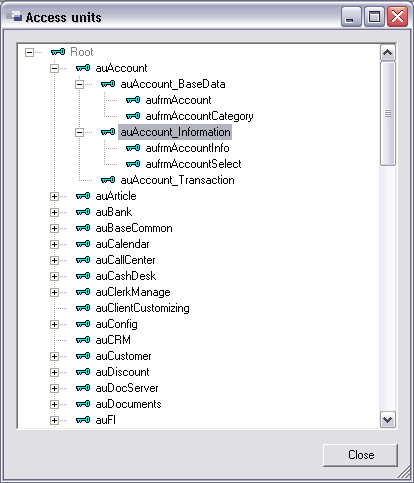This screenshot has height=483, width=414.
Task: Click key icon next to auClerkManage
Action: [x=83, y=292]
